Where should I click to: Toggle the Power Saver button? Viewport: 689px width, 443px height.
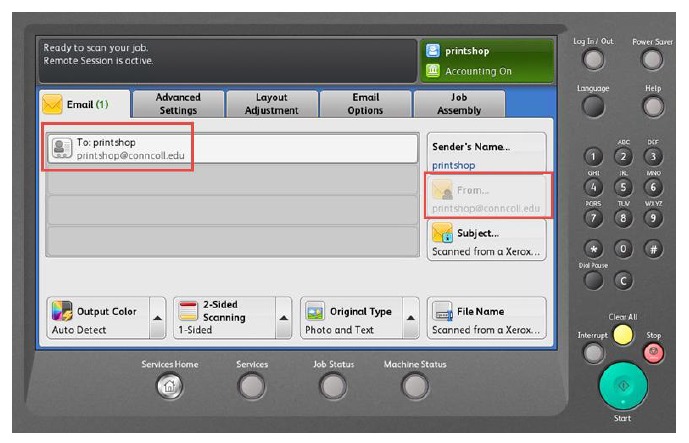(652, 59)
